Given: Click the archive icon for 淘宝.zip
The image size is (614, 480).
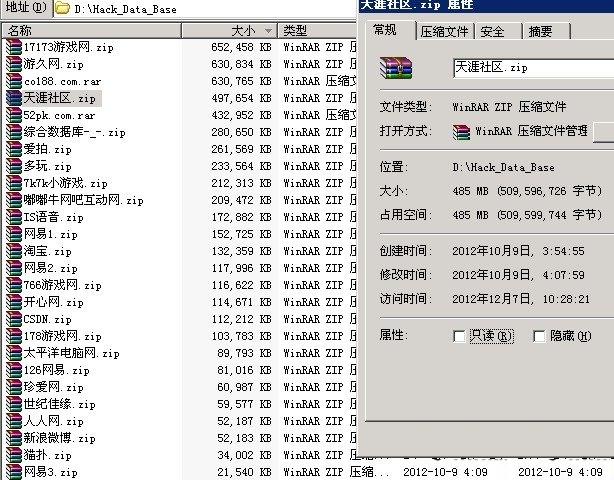Looking at the screenshot, I should tap(14, 251).
